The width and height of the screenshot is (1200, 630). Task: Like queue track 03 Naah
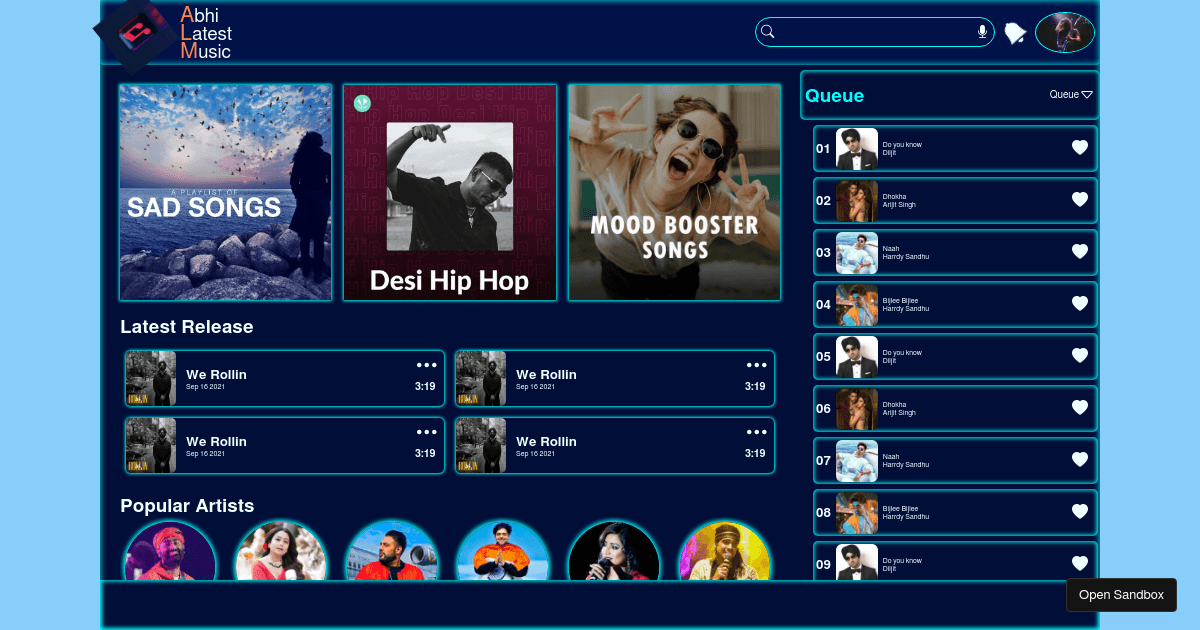(x=1080, y=252)
